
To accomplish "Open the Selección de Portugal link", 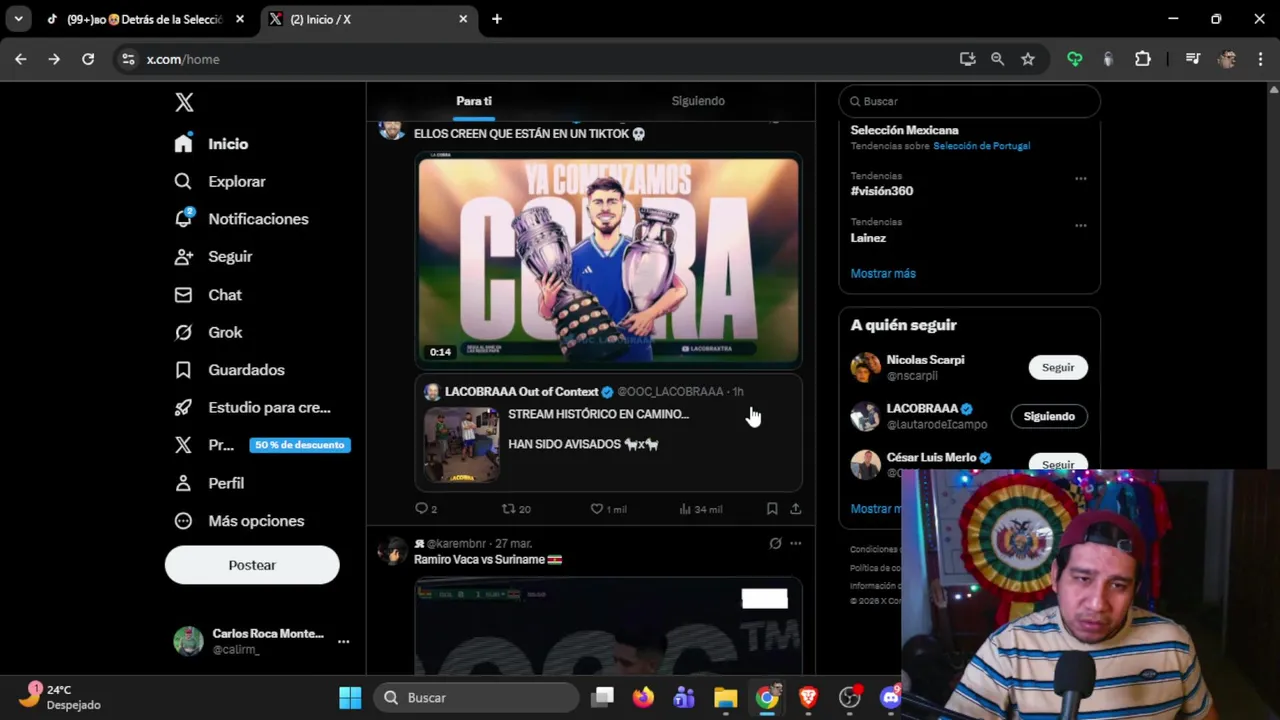I will [981, 146].
